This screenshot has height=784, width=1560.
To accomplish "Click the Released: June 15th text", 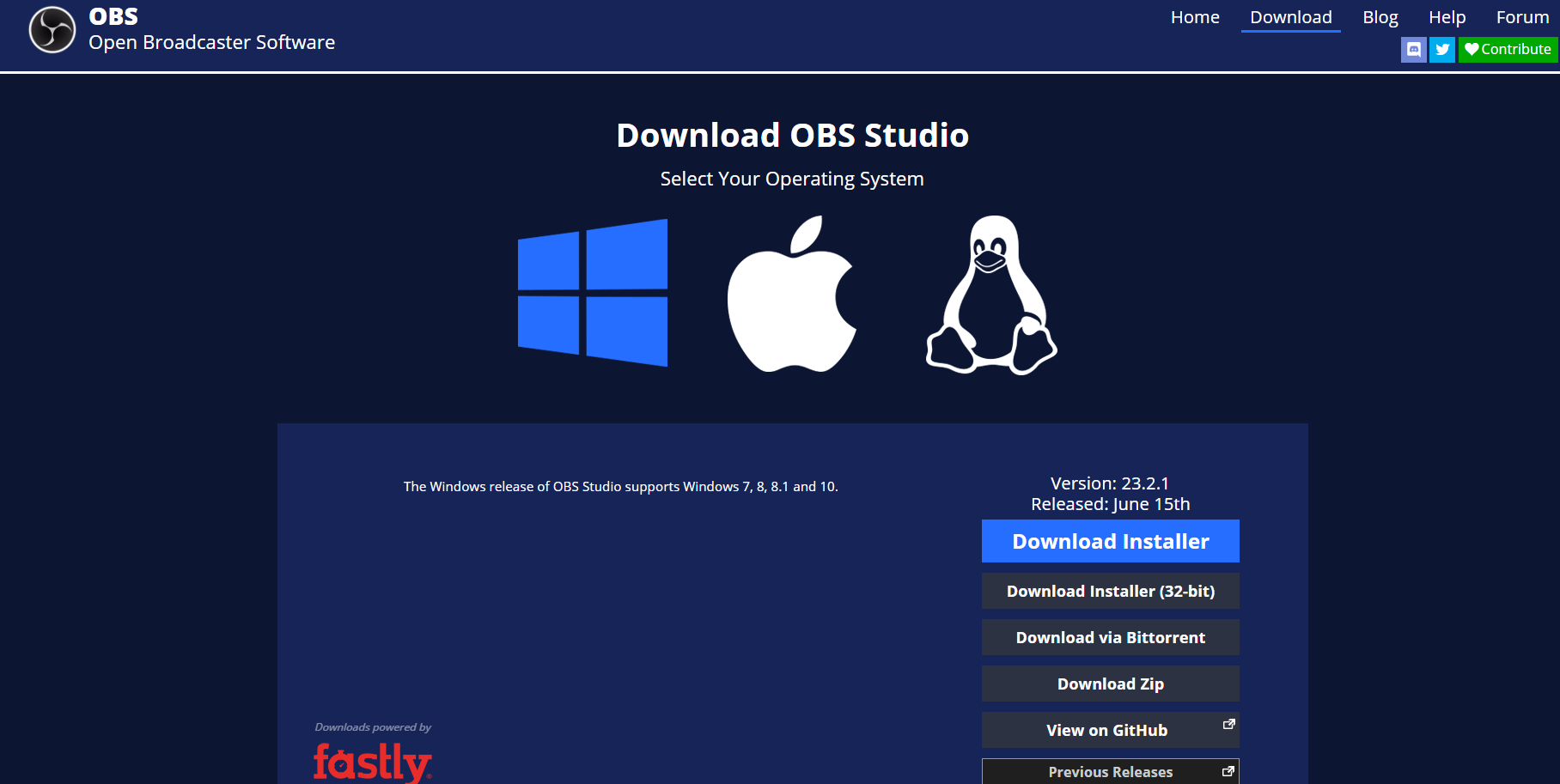I will click(x=1111, y=504).
